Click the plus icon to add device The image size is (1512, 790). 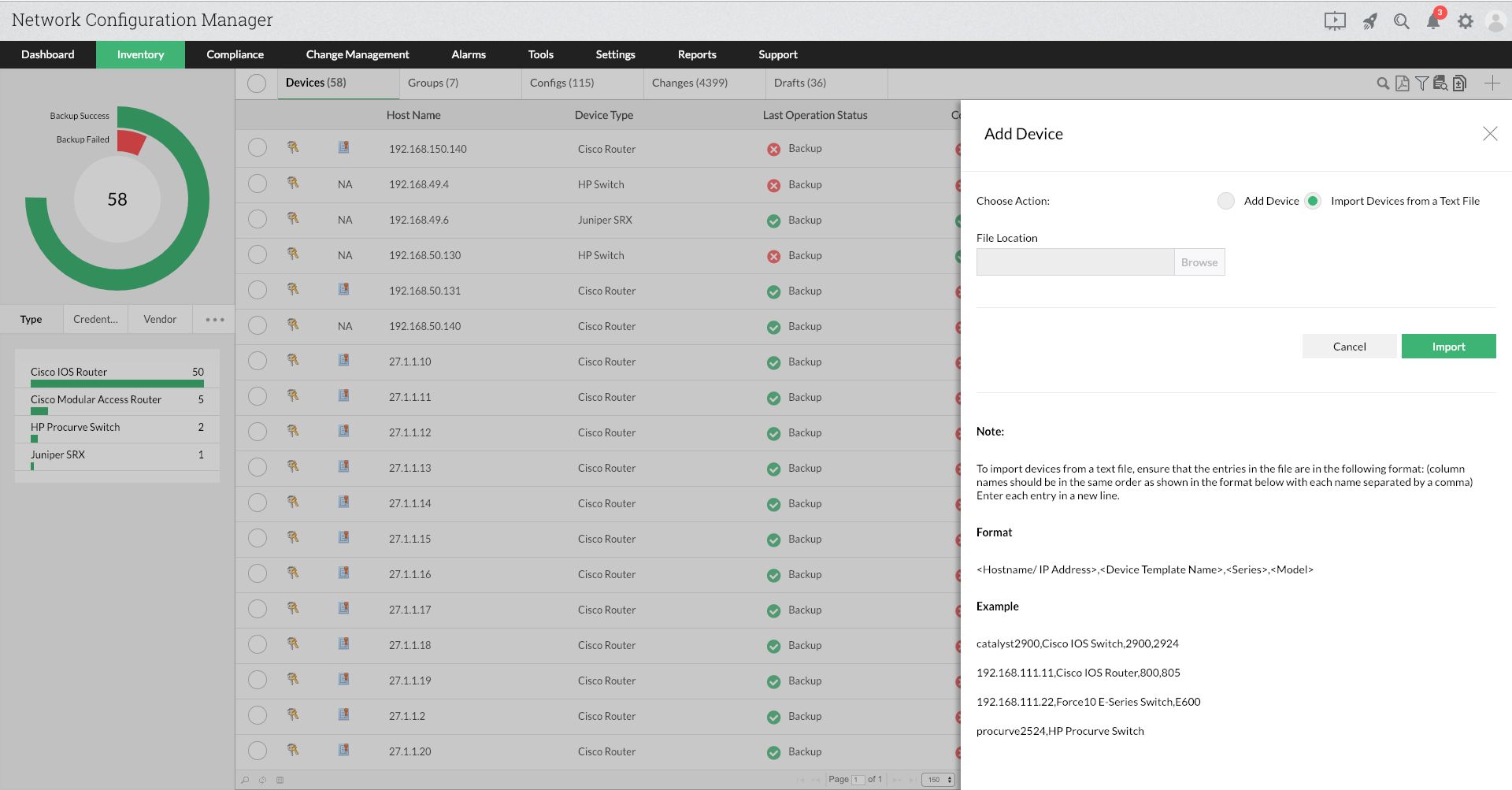pyautogui.click(x=1492, y=83)
